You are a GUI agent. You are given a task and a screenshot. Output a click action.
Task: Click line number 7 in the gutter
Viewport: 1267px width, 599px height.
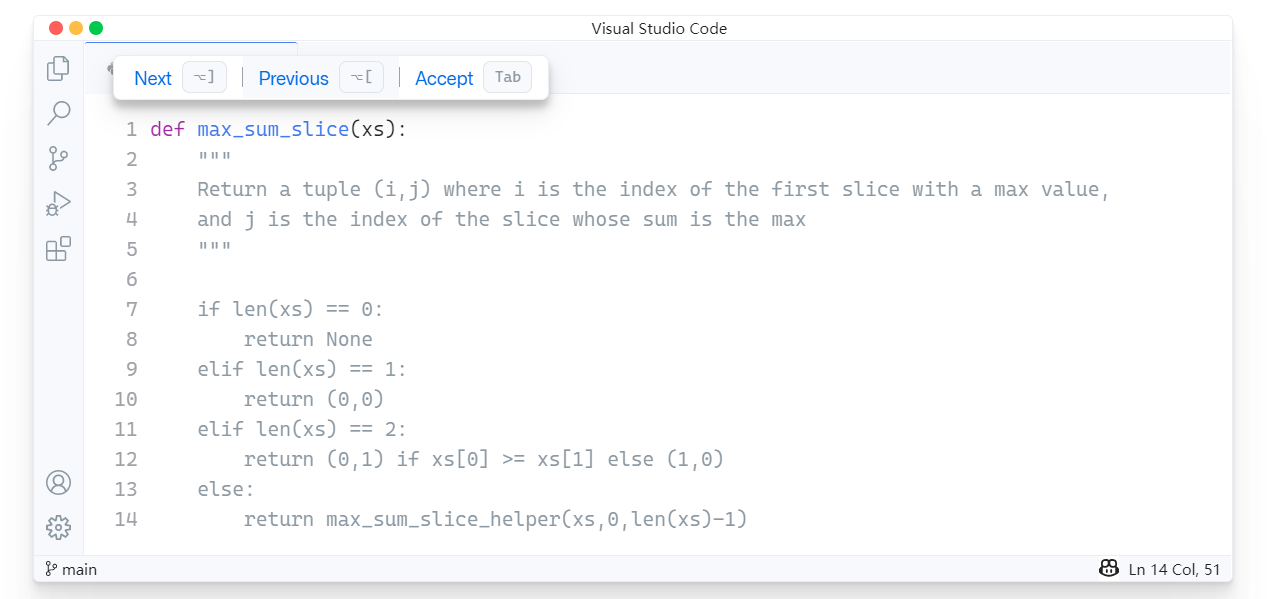pyautogui.click(x=132, y=309)
